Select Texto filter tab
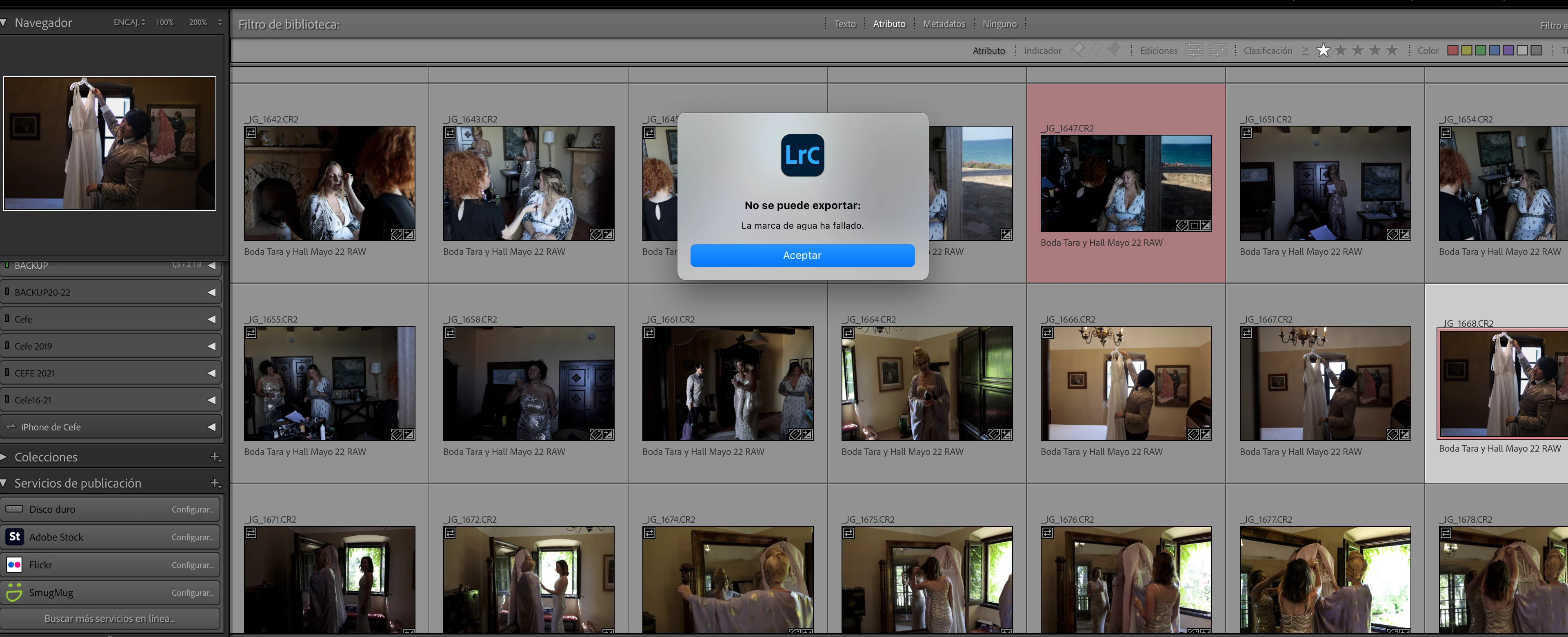 [844, 24]
